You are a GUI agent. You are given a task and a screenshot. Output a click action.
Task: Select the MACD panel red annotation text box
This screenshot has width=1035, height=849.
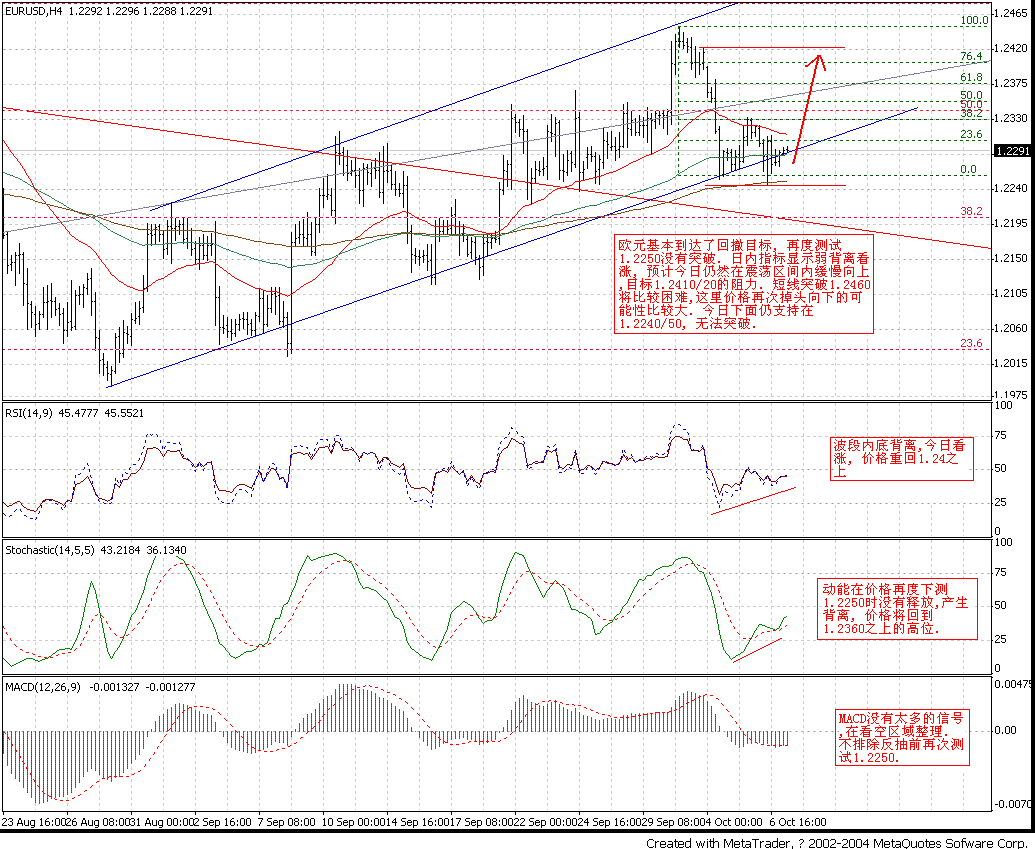(902, 737)
